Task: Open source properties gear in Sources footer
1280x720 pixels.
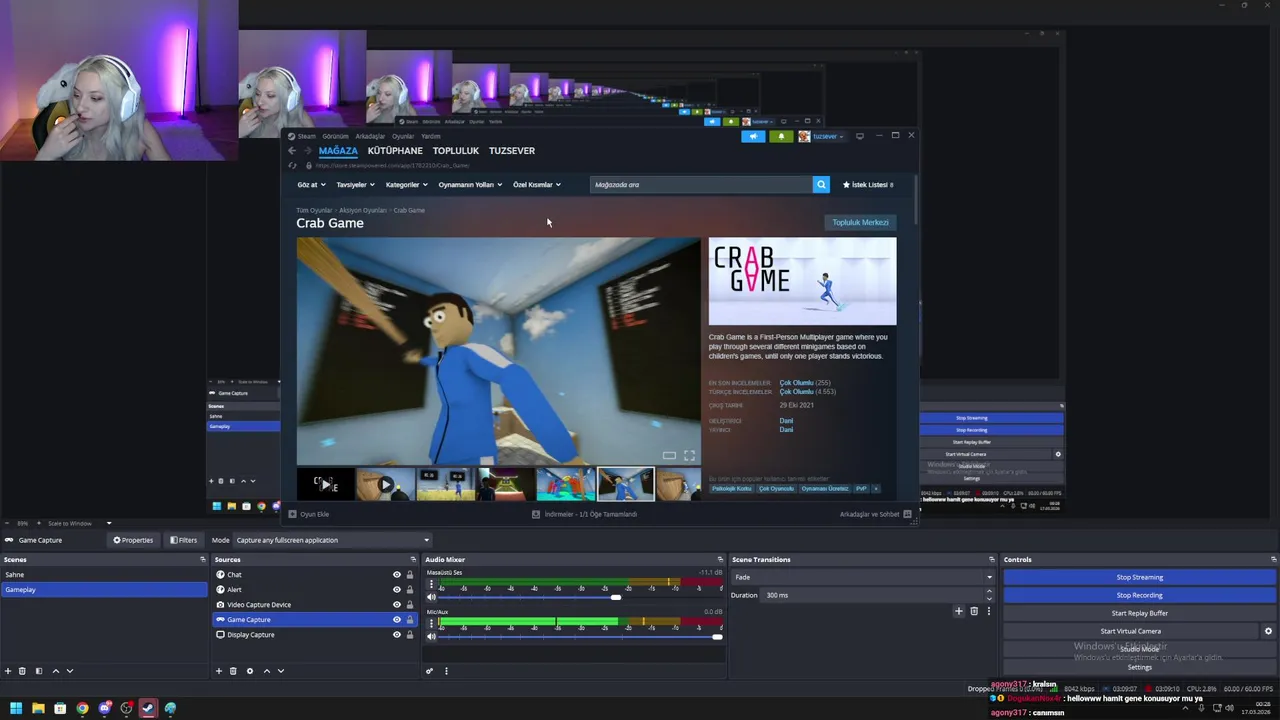Action: 250,671
